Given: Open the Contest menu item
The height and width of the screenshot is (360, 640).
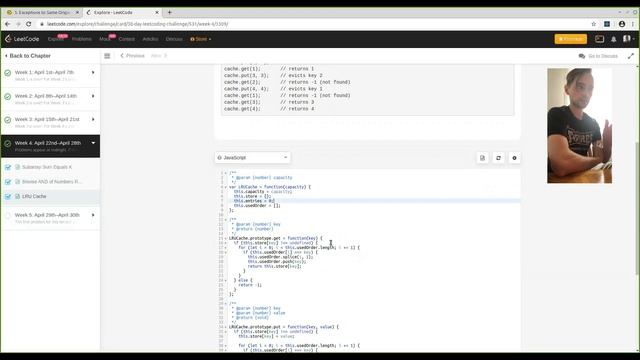Looking at the screenshot, I should [x=127, y=39].
